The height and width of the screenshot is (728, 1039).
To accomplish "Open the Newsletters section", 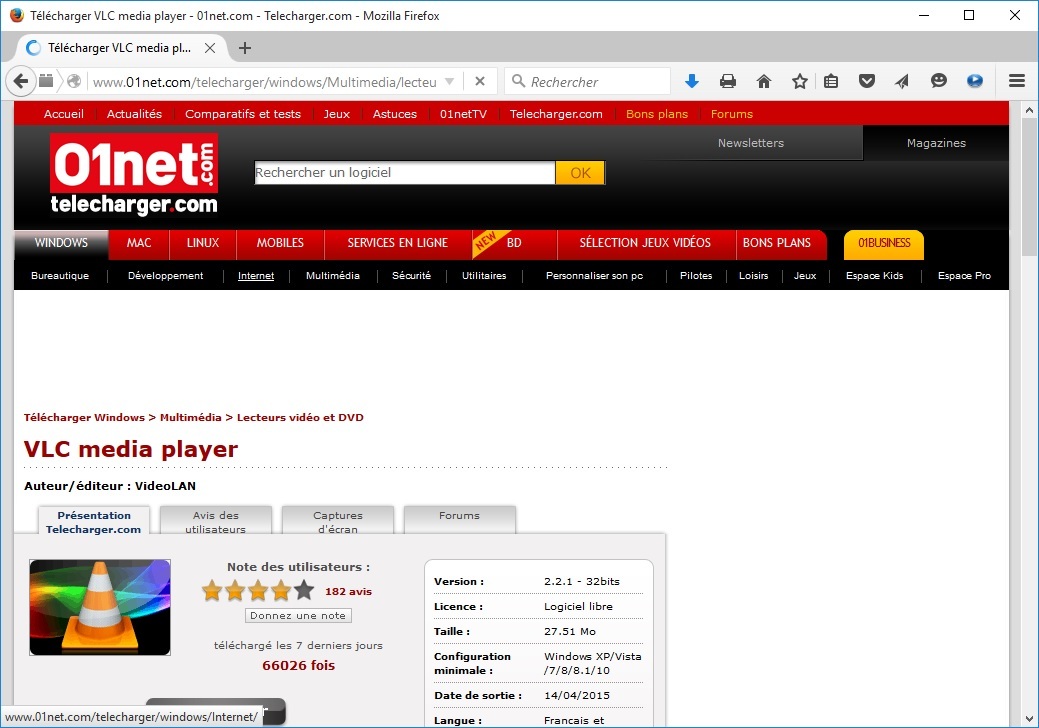I will point(751,143).
